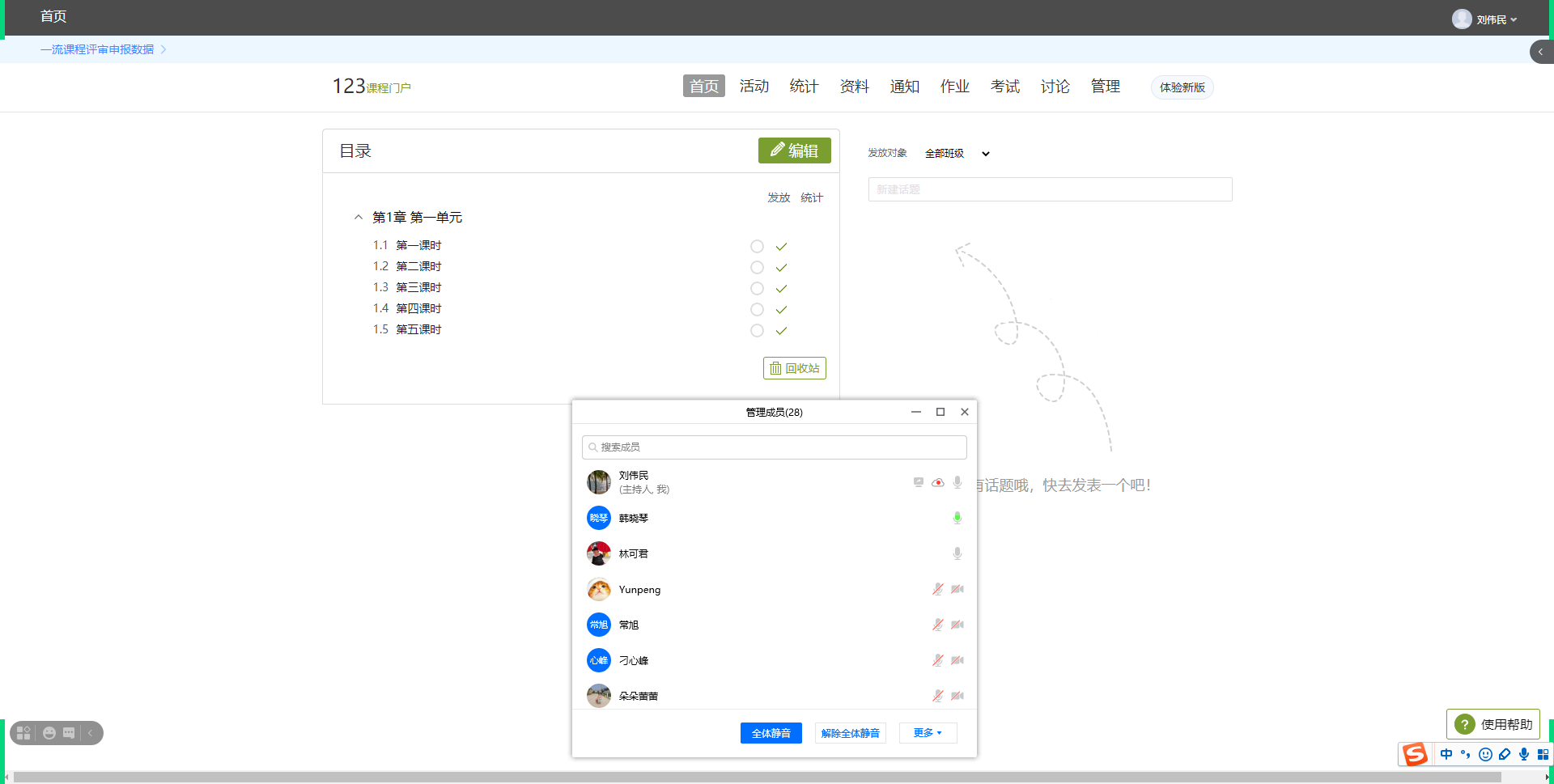1554x784 pixels.
Task: Open the chat bubble icon in floating toolbar
Action: [x=70, y=733]
